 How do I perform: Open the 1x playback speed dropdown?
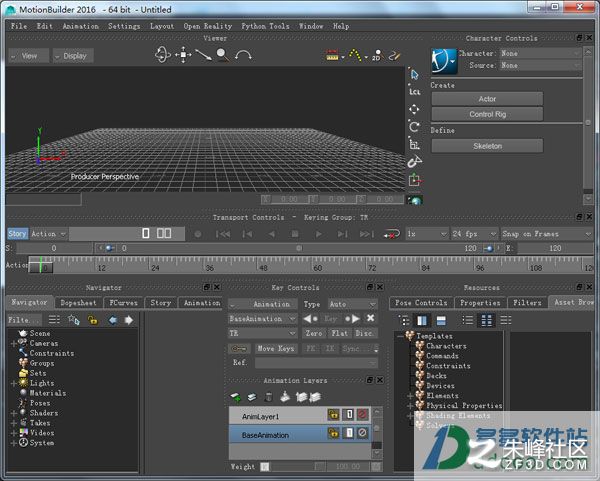click(x=427, y=234)
